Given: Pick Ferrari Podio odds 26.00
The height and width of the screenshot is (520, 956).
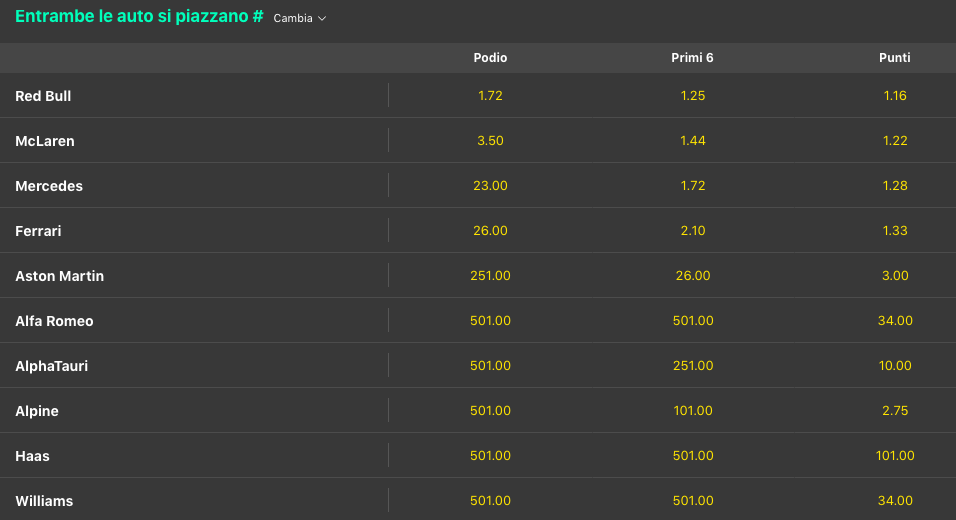Looking at the screenshot, I should click(490, 231).
